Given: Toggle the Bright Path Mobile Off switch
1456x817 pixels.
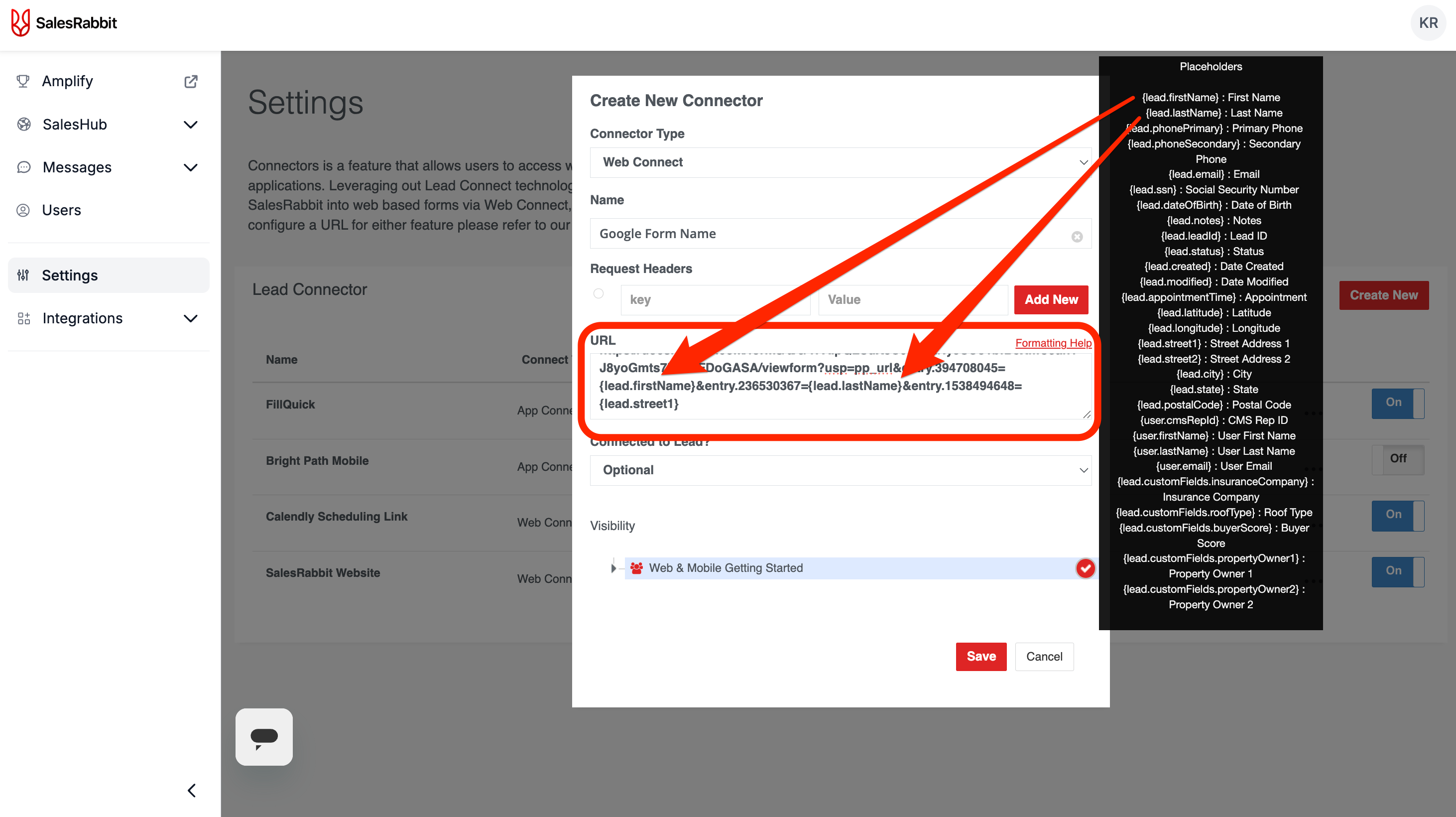Looking at the screenshot, I should pos(1397,459).
